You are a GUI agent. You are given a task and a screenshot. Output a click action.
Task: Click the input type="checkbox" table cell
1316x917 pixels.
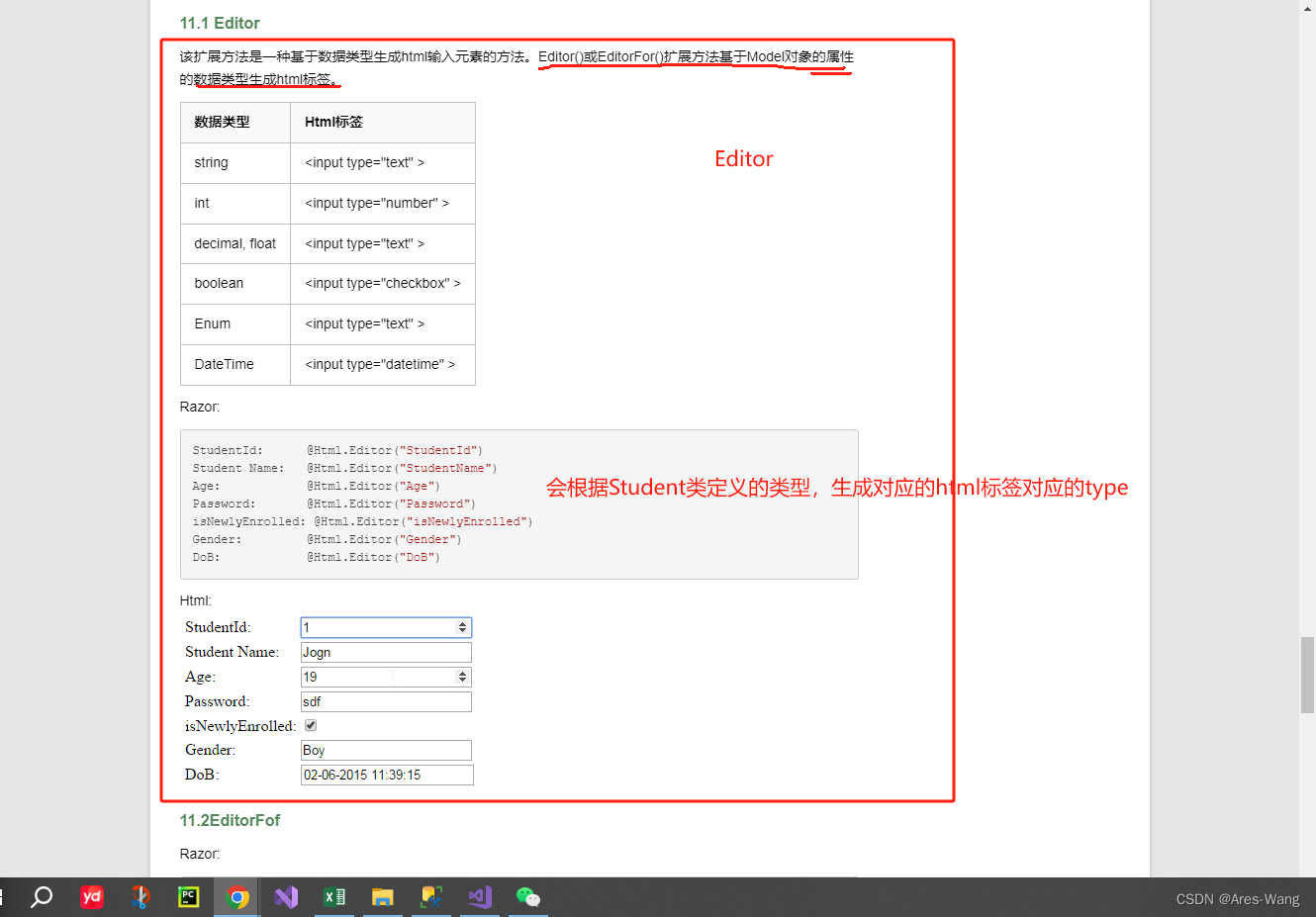383,284
